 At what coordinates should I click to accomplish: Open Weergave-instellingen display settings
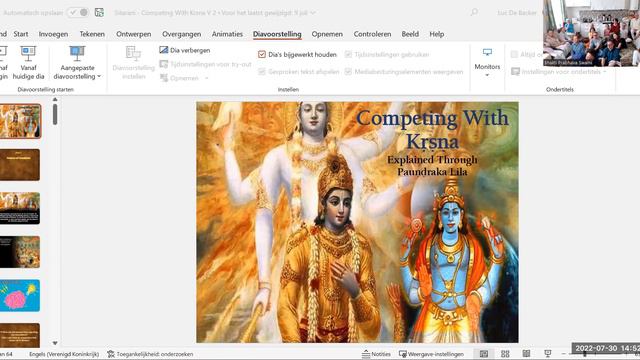(431, 354)
